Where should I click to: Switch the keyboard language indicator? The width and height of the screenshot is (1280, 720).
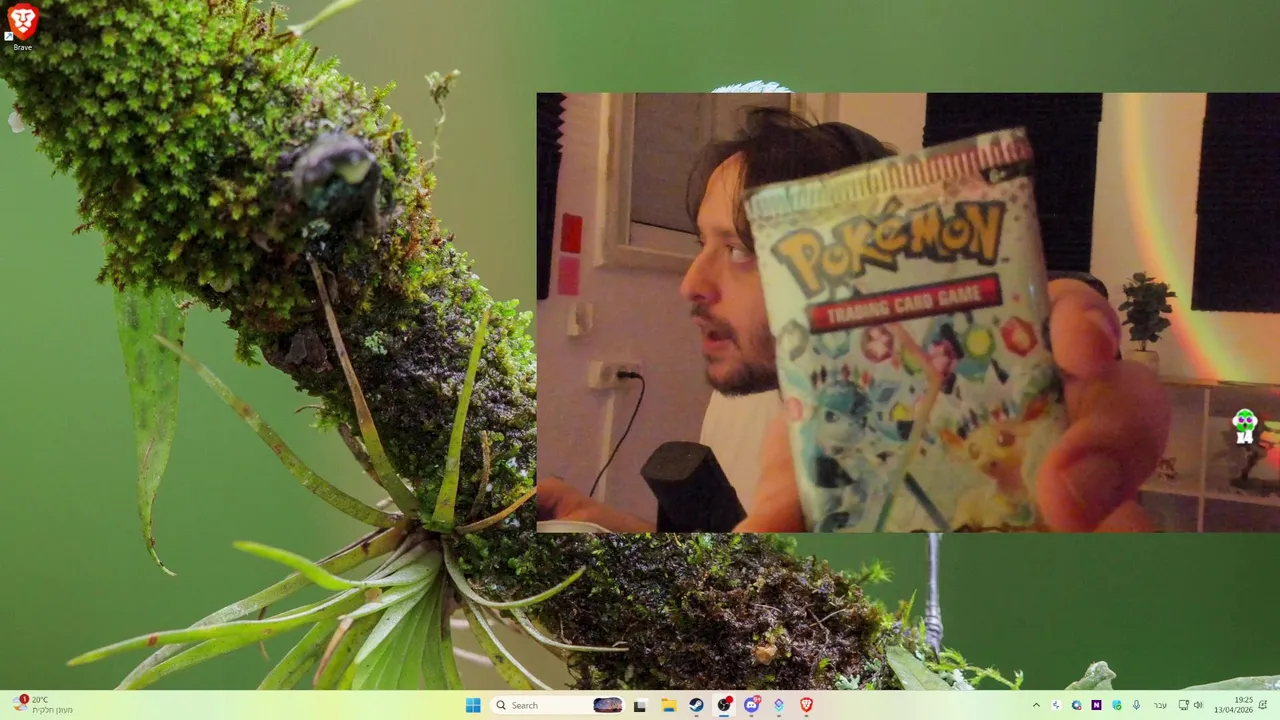point(1160,705)
